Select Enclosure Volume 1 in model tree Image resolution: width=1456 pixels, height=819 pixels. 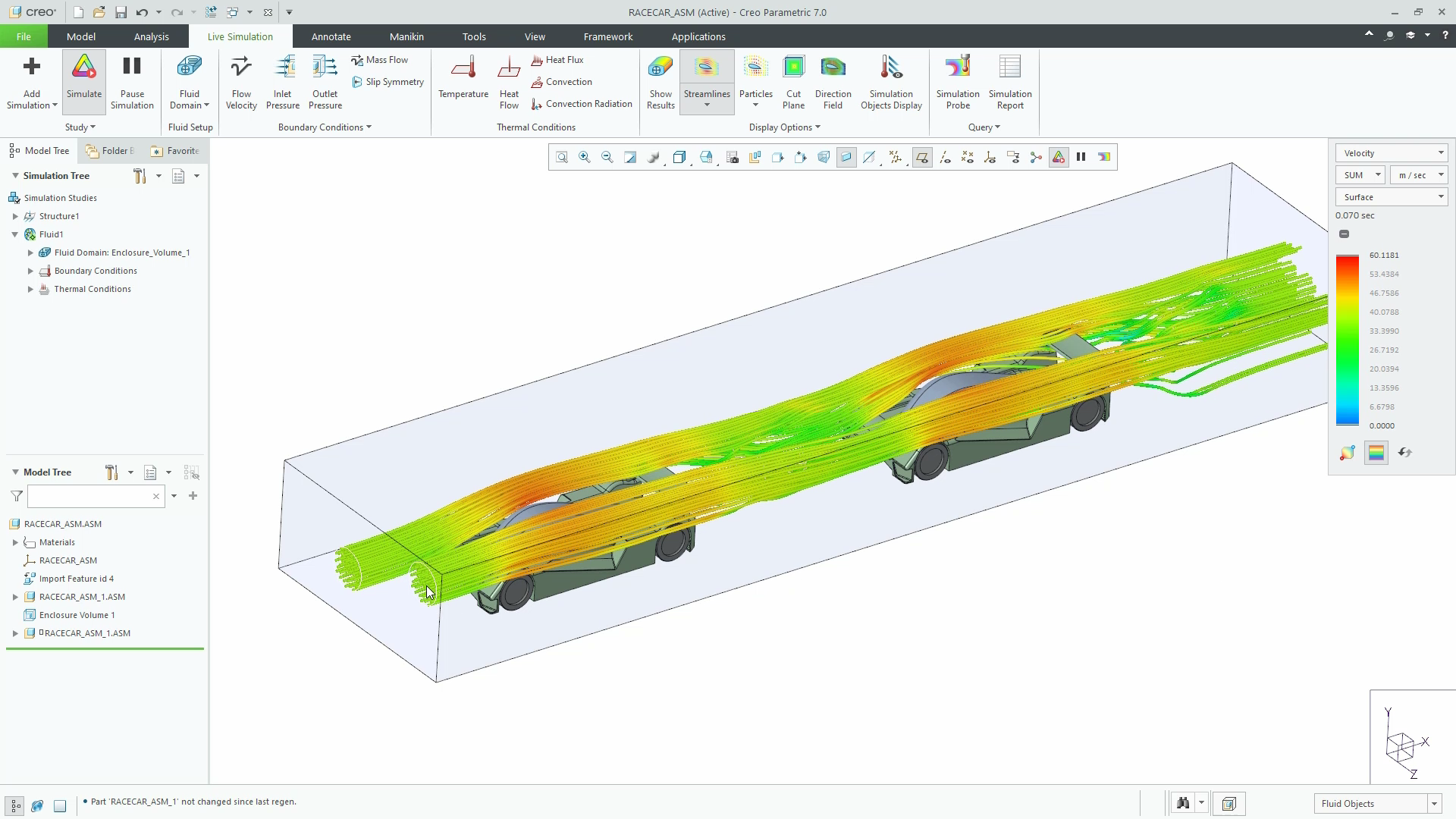[x=77, y=615]
